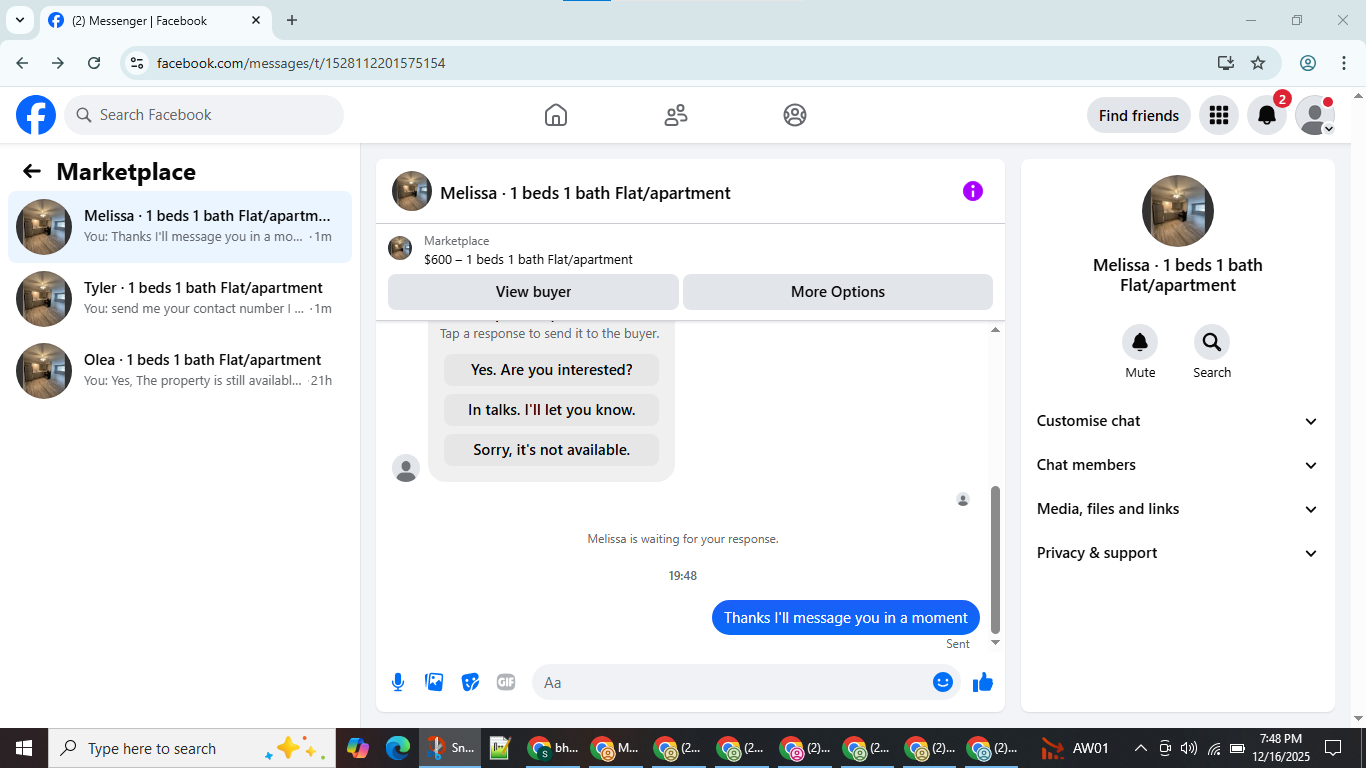The image size is (1366, 768).
Task: Open the purple conversation information icon
Action: (x=973, y=191)
